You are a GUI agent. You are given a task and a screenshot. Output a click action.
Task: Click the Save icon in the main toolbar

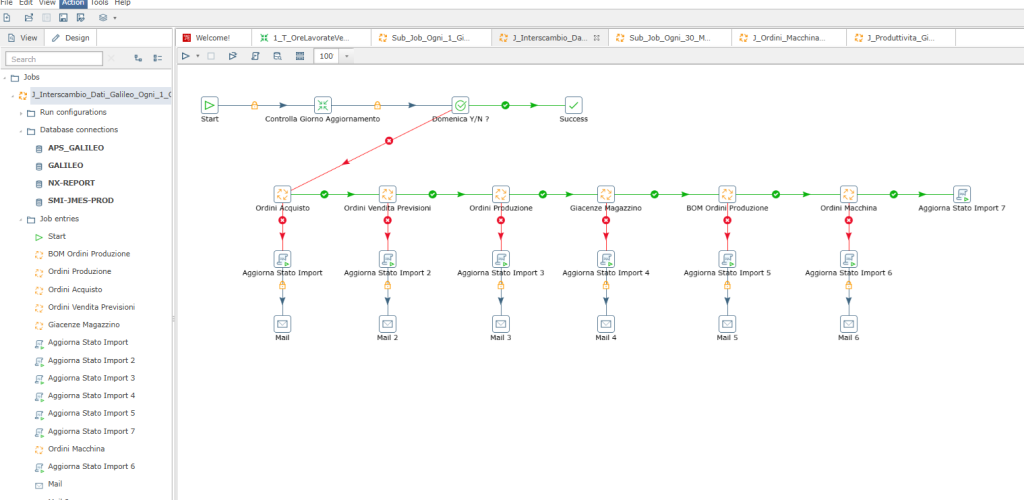click(x=64, y=18)
